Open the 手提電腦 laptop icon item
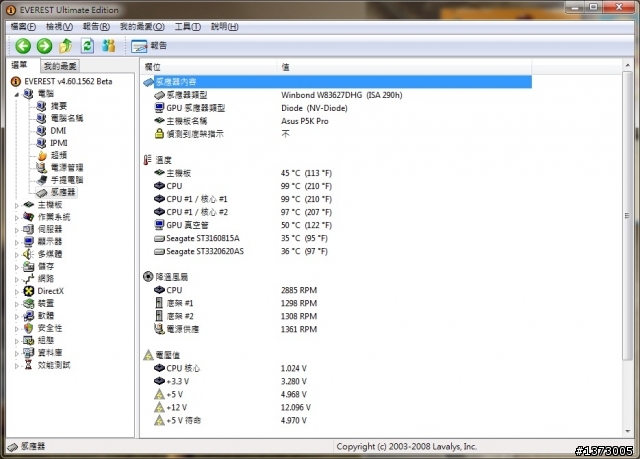The image size is (640, 459). (x=42, y=180)
